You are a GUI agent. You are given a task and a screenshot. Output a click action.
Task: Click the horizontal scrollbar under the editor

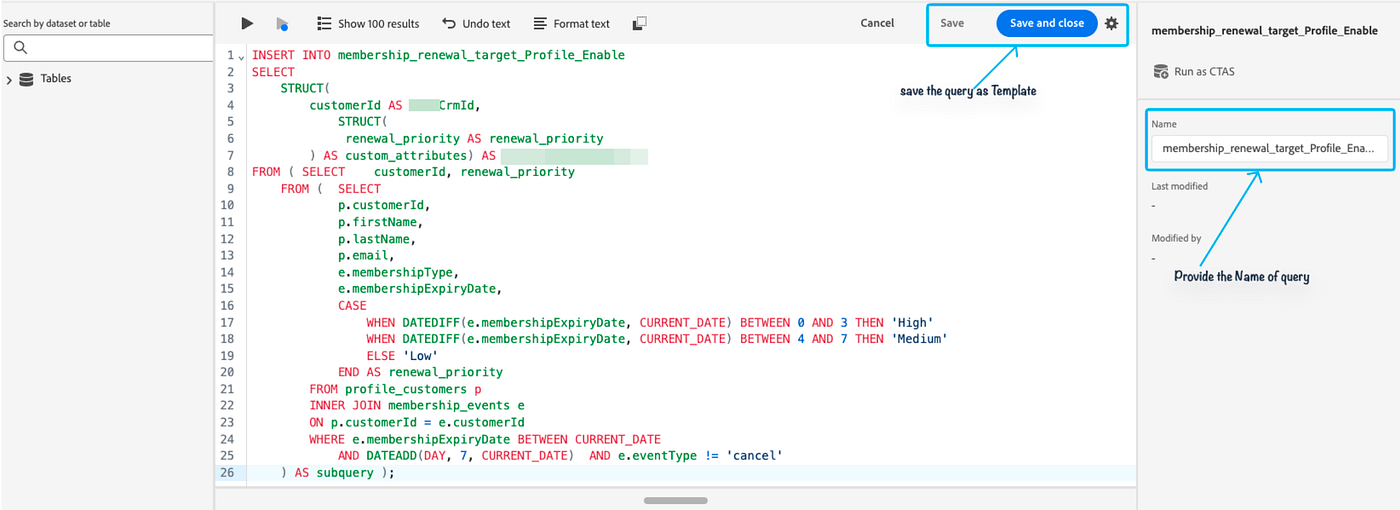coord(676,500)
